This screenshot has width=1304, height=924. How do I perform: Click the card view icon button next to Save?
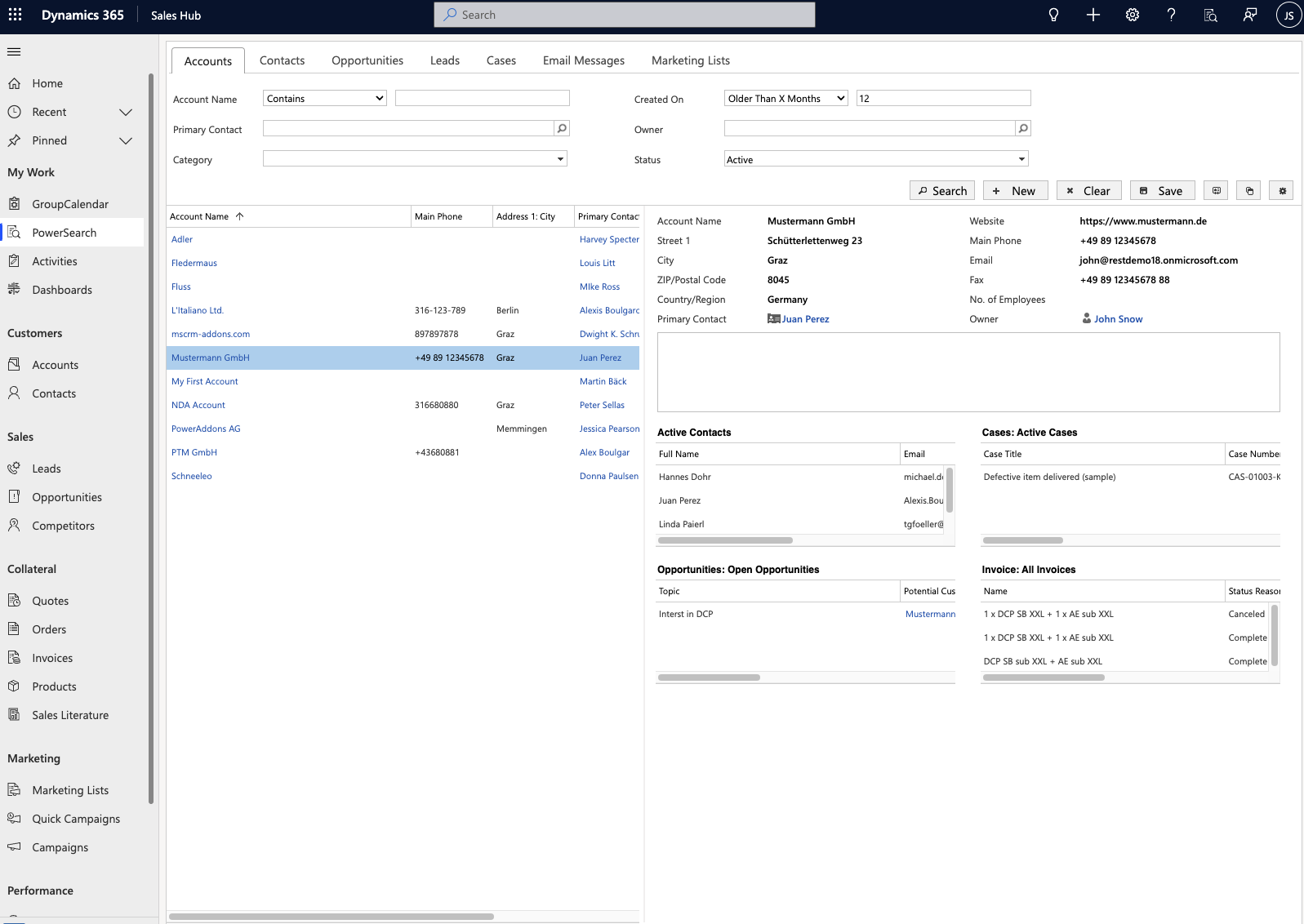(x=1216, y=190)
